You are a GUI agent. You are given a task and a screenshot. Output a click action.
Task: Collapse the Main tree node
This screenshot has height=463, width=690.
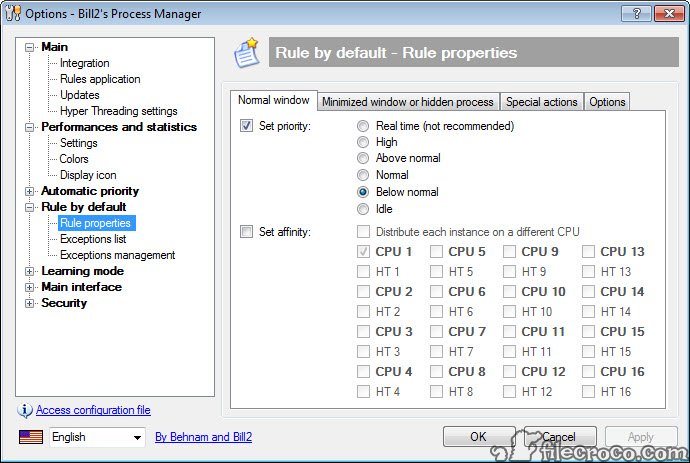click(x=29, y=47)
